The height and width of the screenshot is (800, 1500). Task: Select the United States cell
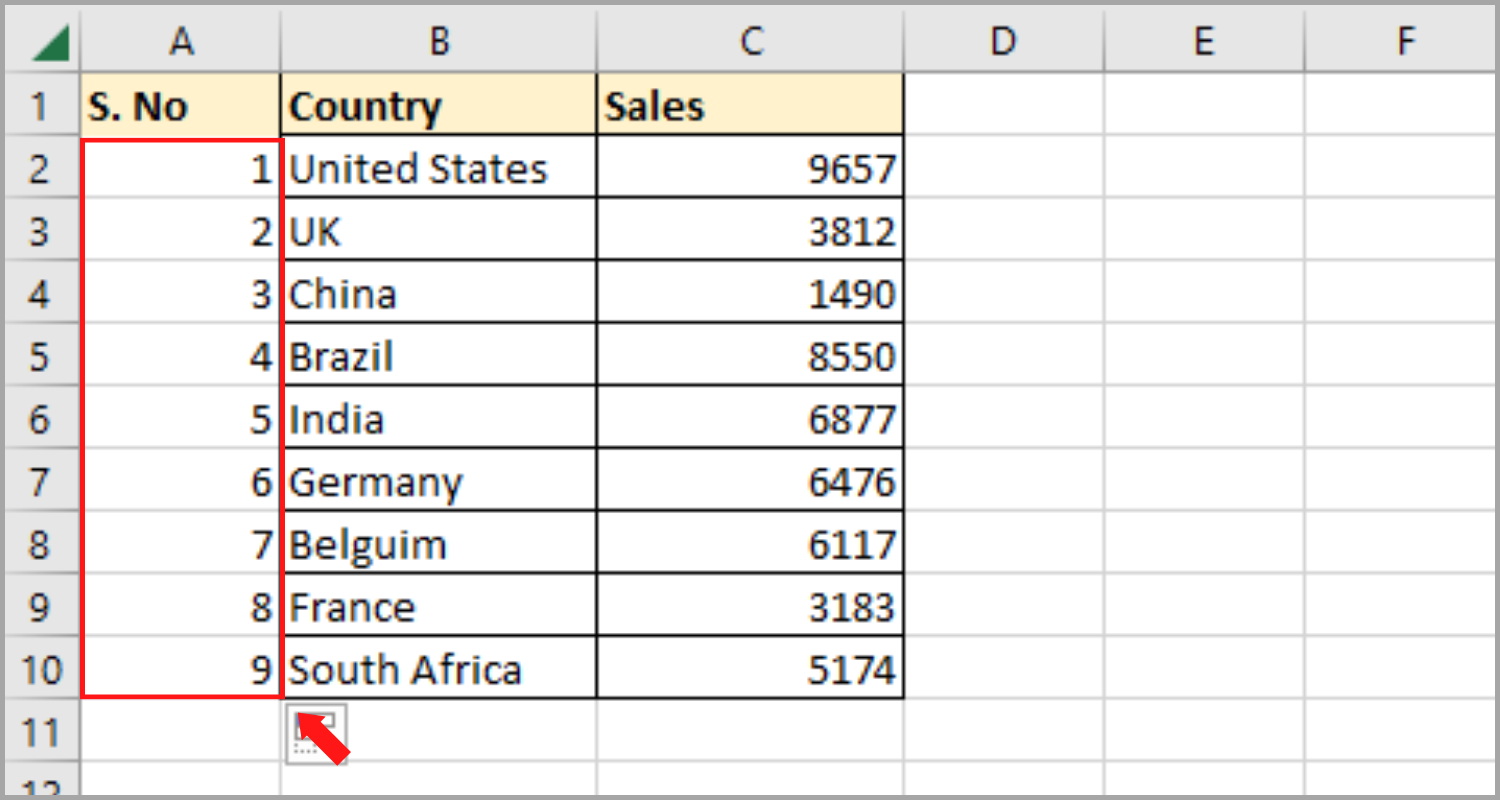(x=438, y=167)
